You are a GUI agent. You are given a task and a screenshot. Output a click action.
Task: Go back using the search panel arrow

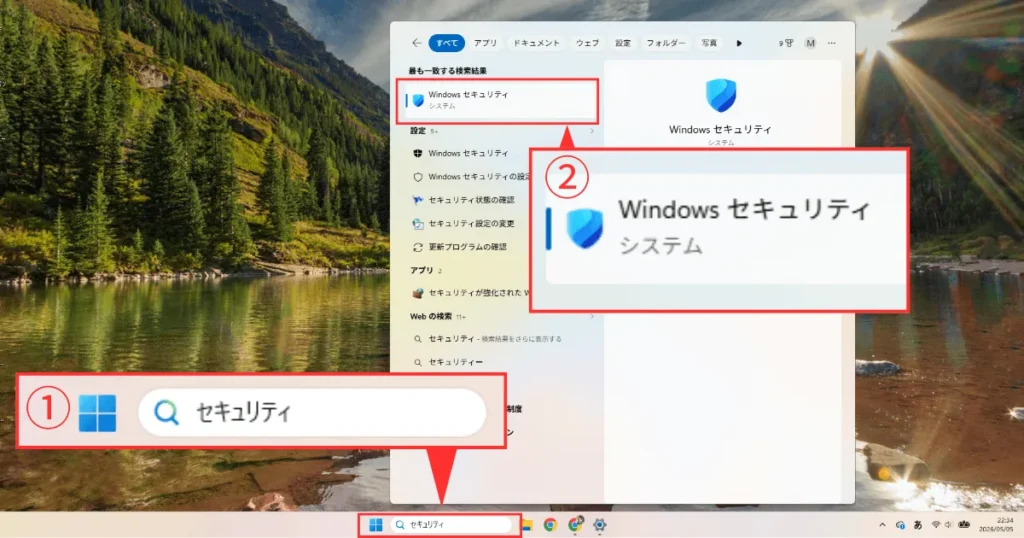point(417,43)
